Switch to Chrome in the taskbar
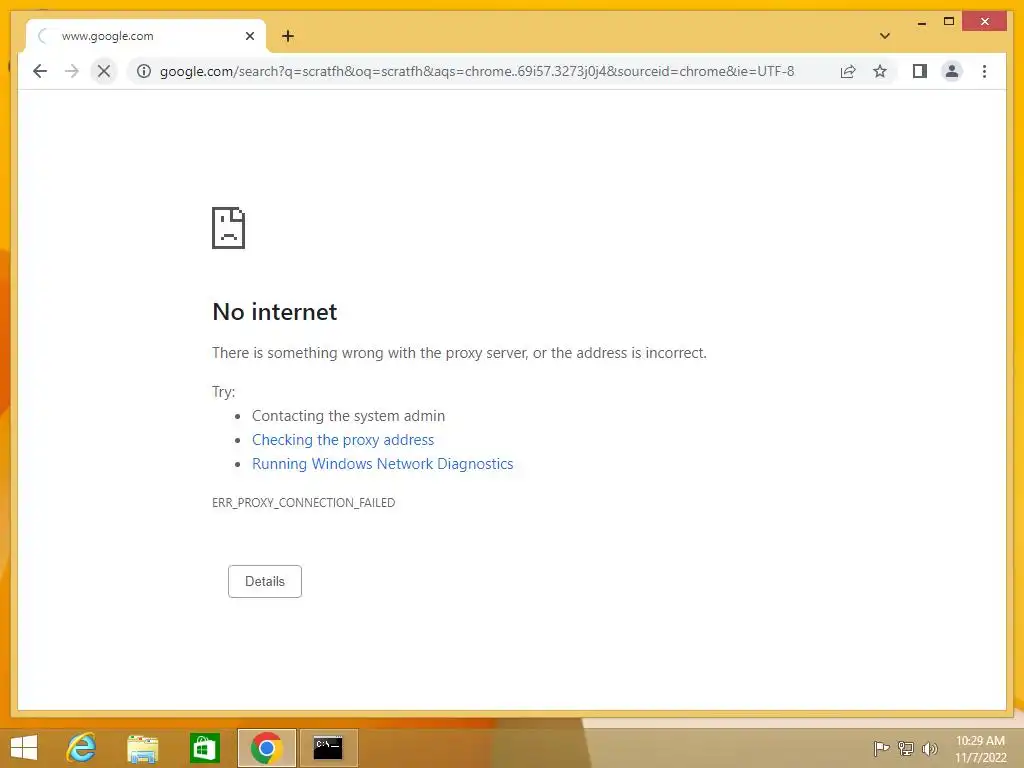 pos(266,748)
